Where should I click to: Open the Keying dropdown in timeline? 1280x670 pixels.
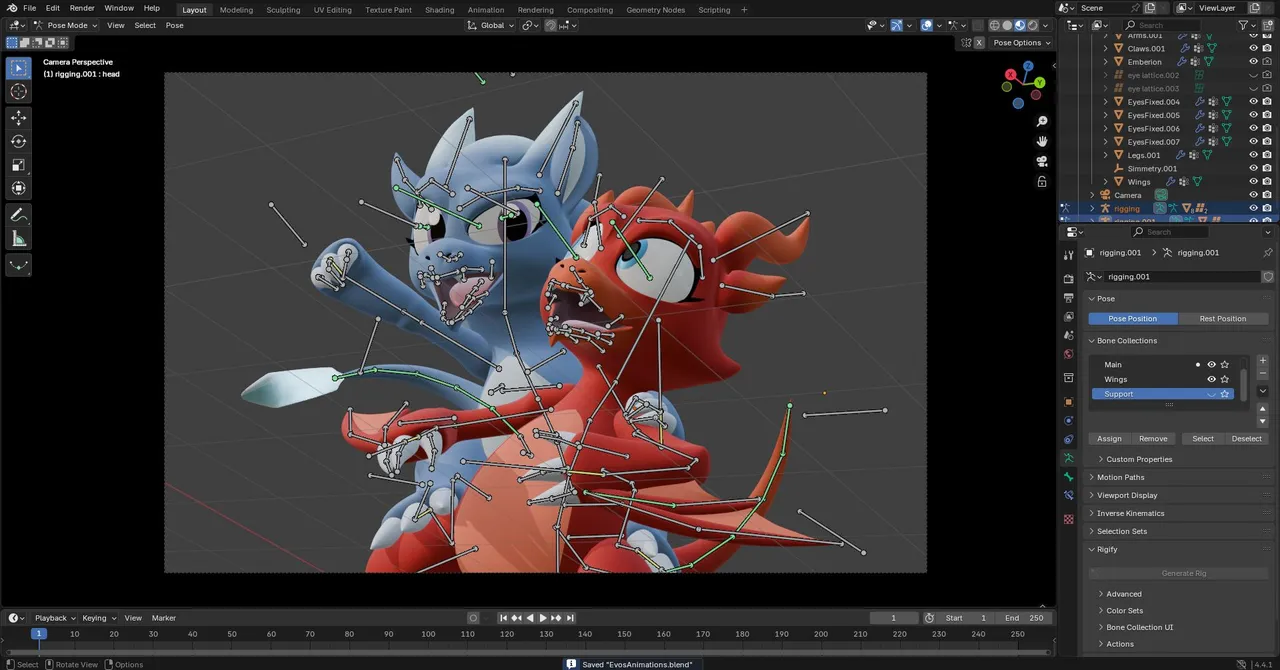pos(98,618)
